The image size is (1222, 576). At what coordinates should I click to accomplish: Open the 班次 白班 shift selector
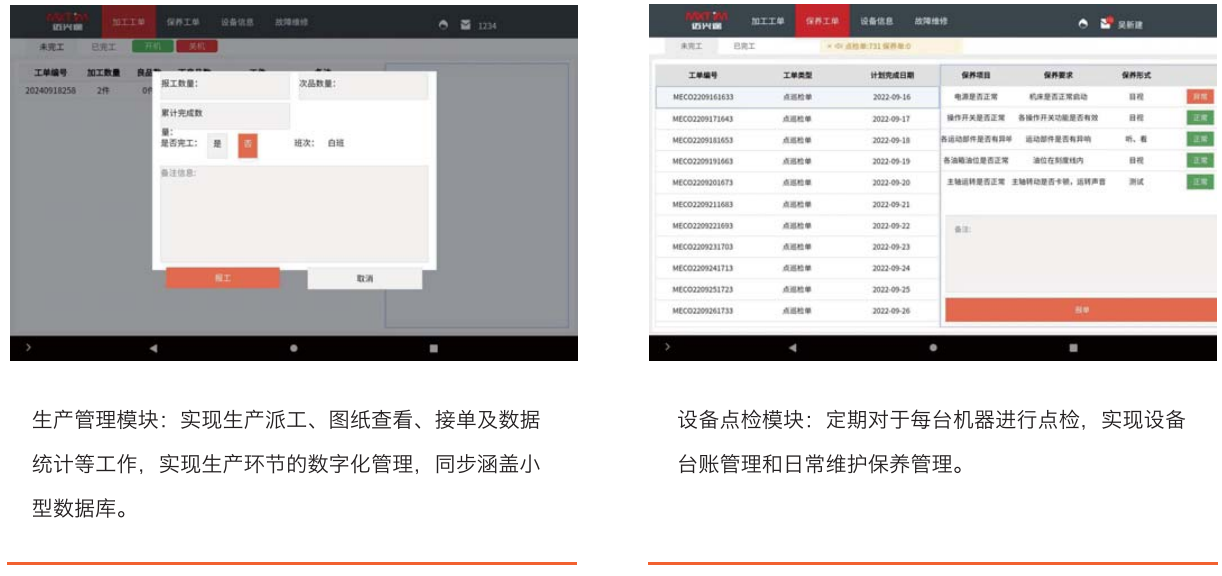pos(335,144)
